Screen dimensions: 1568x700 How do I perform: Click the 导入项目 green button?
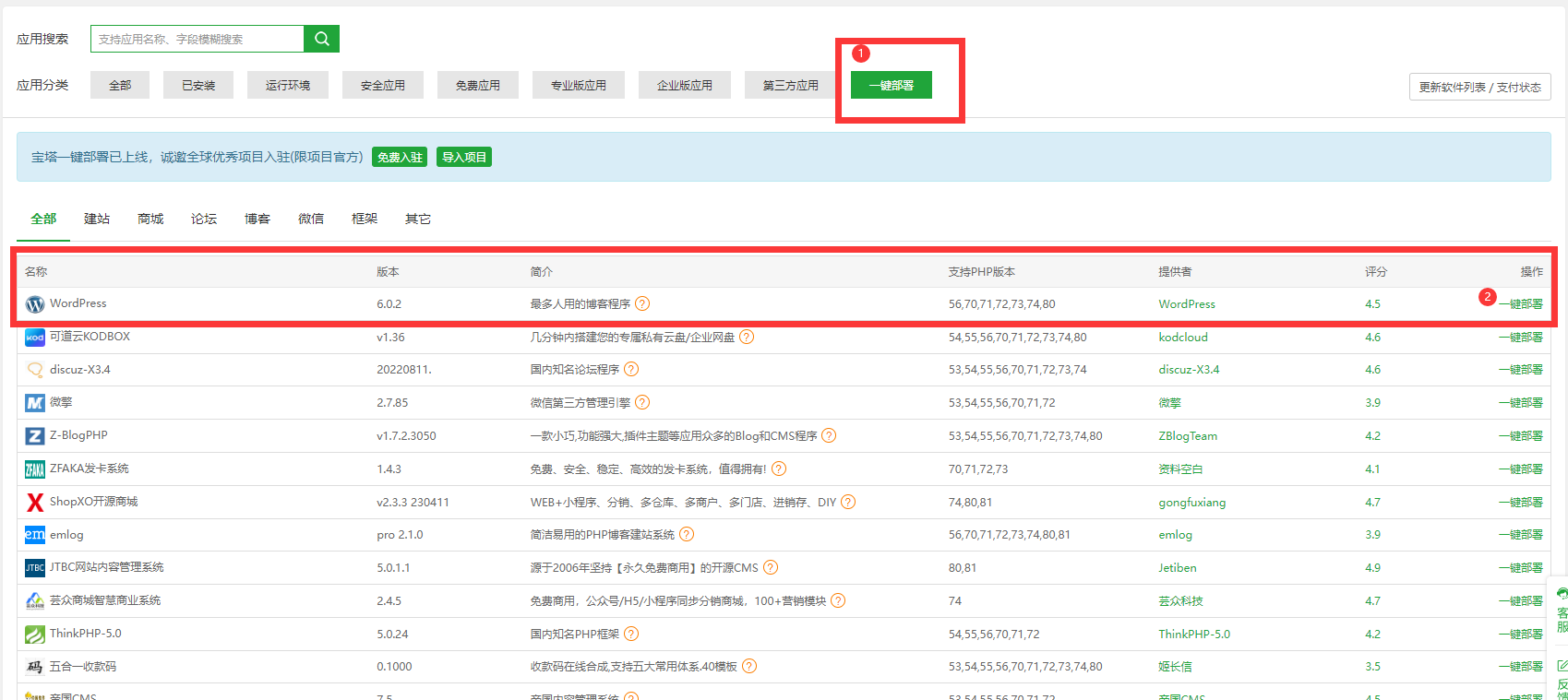pos(464,157)
